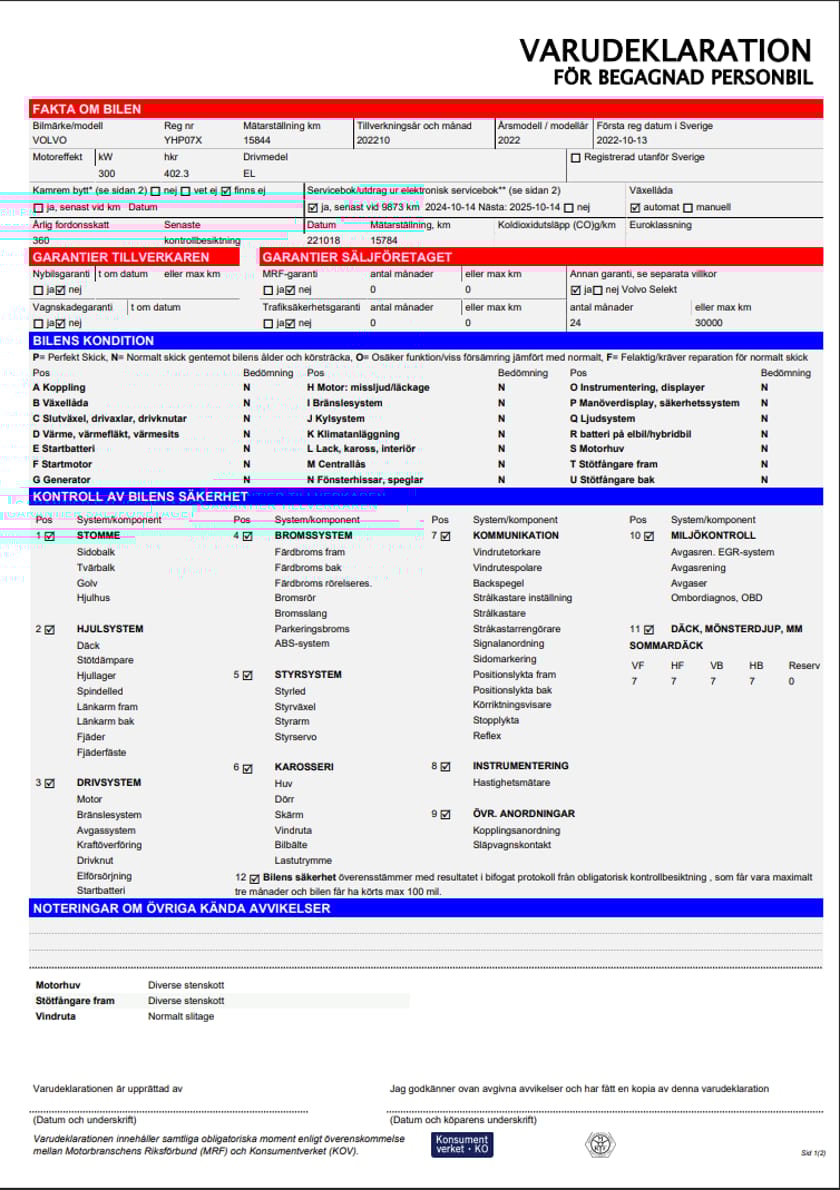The image size is (840, 1190).
Task: Toggle the automat gearbox checkbox
Action: pos(635,208)
